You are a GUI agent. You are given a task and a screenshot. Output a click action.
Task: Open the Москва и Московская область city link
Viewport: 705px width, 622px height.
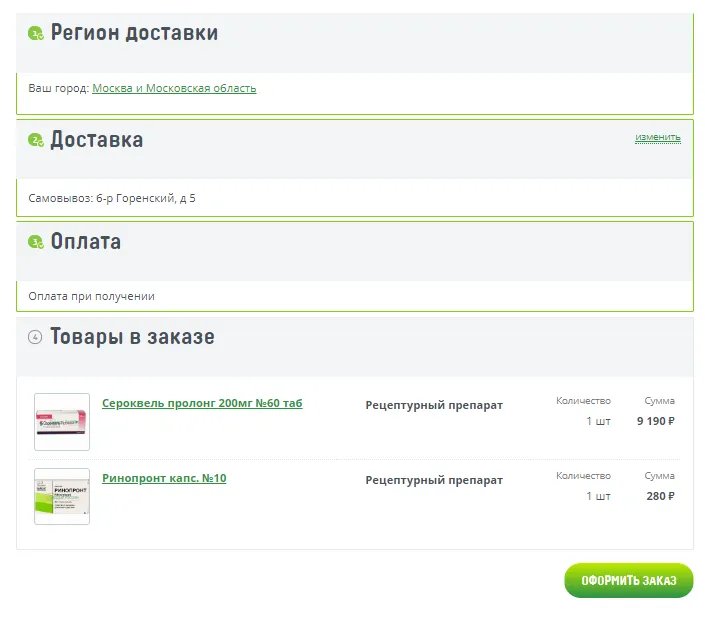[174, 88]
